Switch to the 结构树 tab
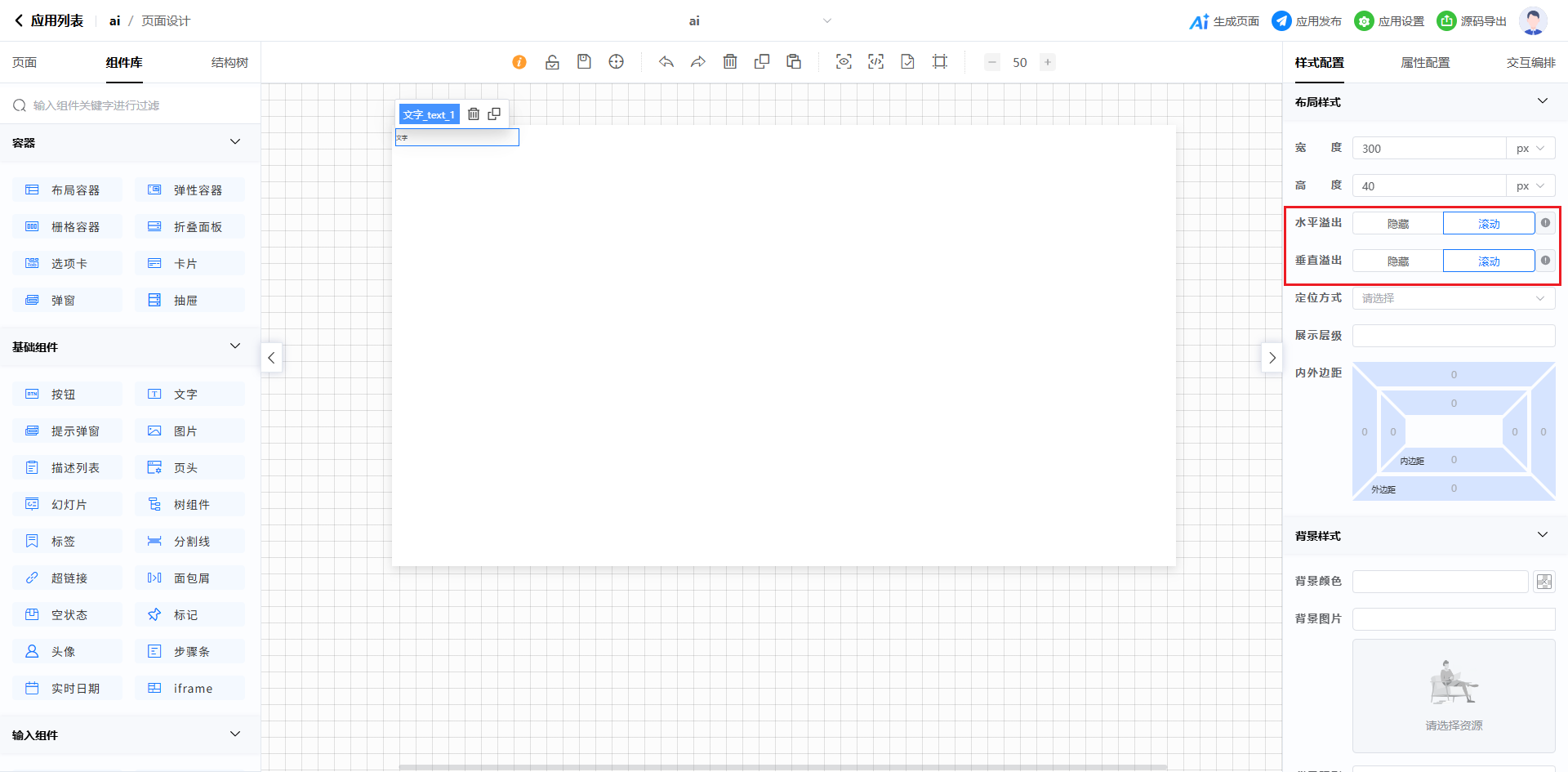Screen dimensions: 1568x772 tap(229, 63)
